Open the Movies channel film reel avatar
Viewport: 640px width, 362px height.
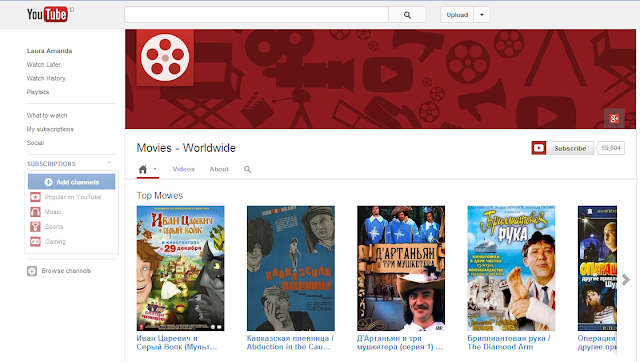click(165, 58)
